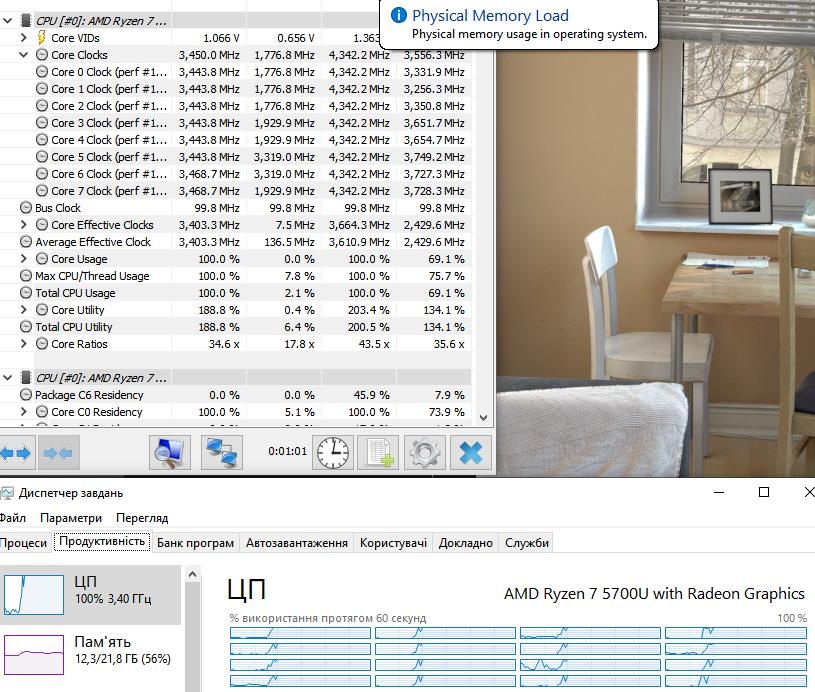Open the Служби tab
Image resolution: width=815 pixels, height=692 pixels.
[x=527, y=543]
